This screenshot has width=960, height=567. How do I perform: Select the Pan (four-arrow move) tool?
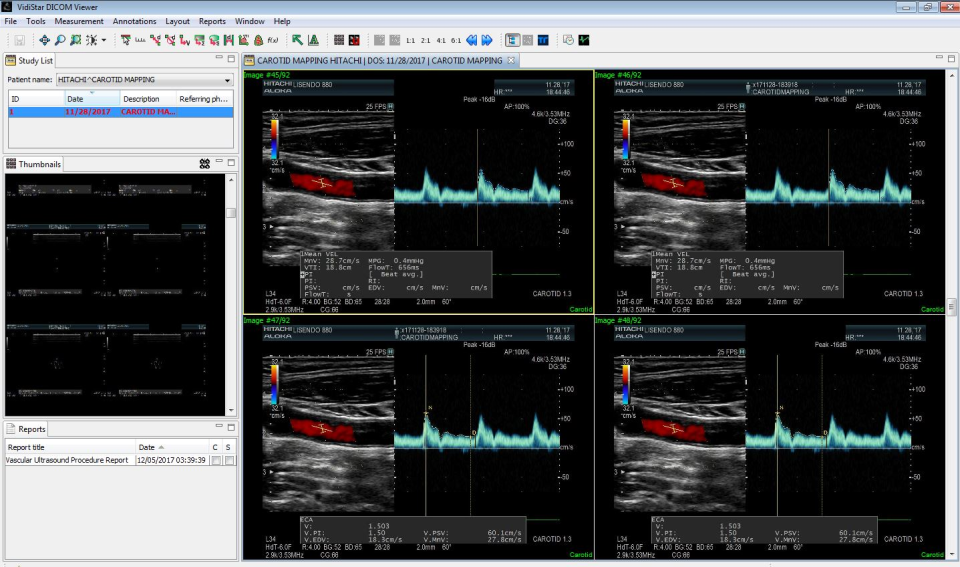click(45, 40)
